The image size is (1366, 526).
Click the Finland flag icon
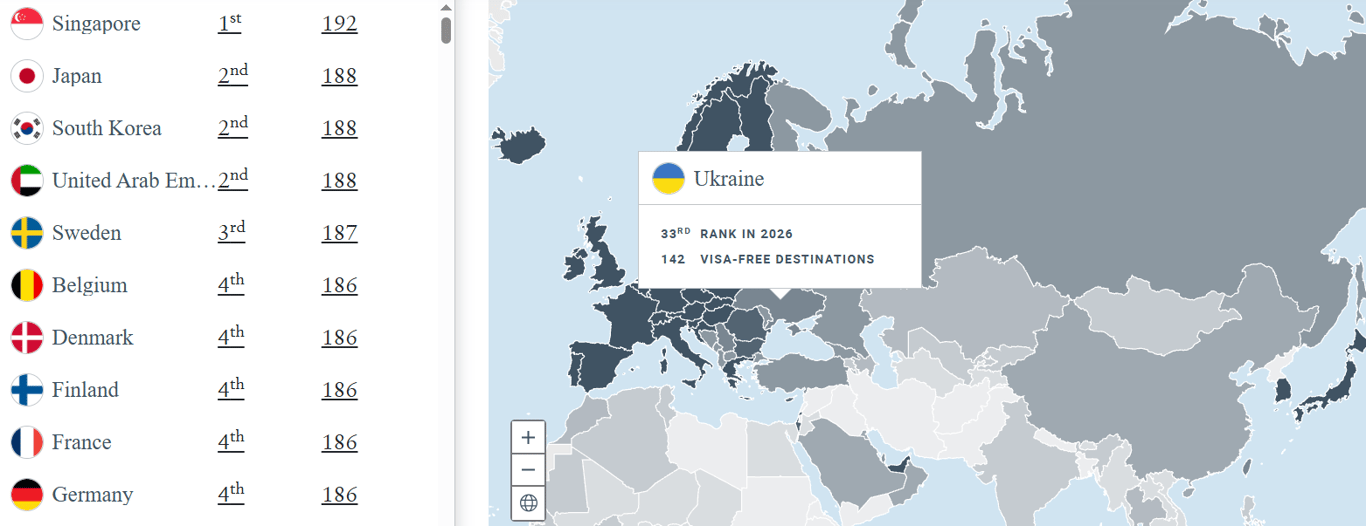[x=27, y=390]
